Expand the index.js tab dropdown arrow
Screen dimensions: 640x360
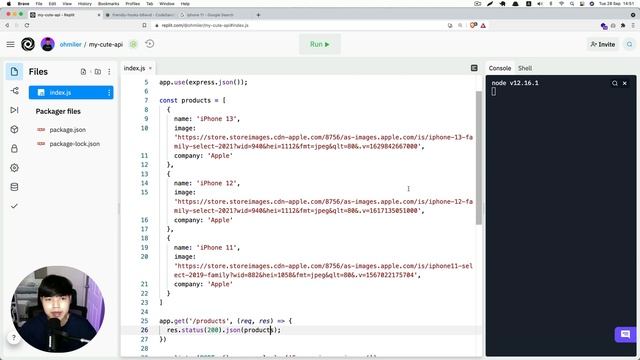coord(150,68)
